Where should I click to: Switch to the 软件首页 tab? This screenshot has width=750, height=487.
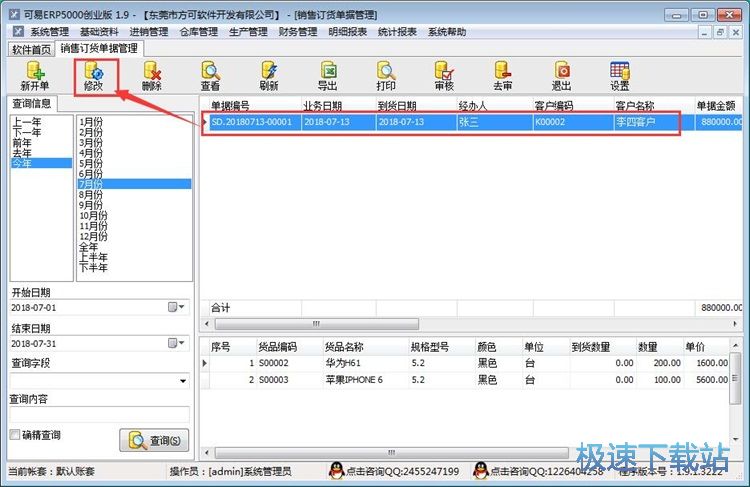[x=32, y=48]
